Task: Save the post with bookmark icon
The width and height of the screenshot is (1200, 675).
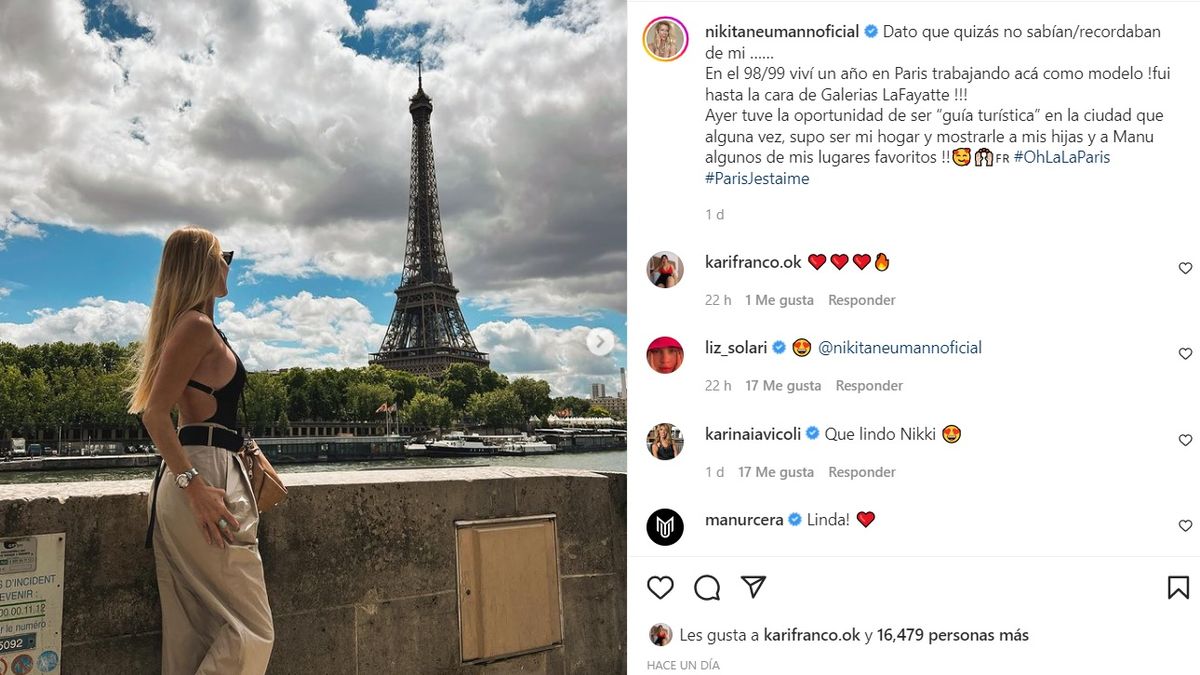Action: point(1178,588)
